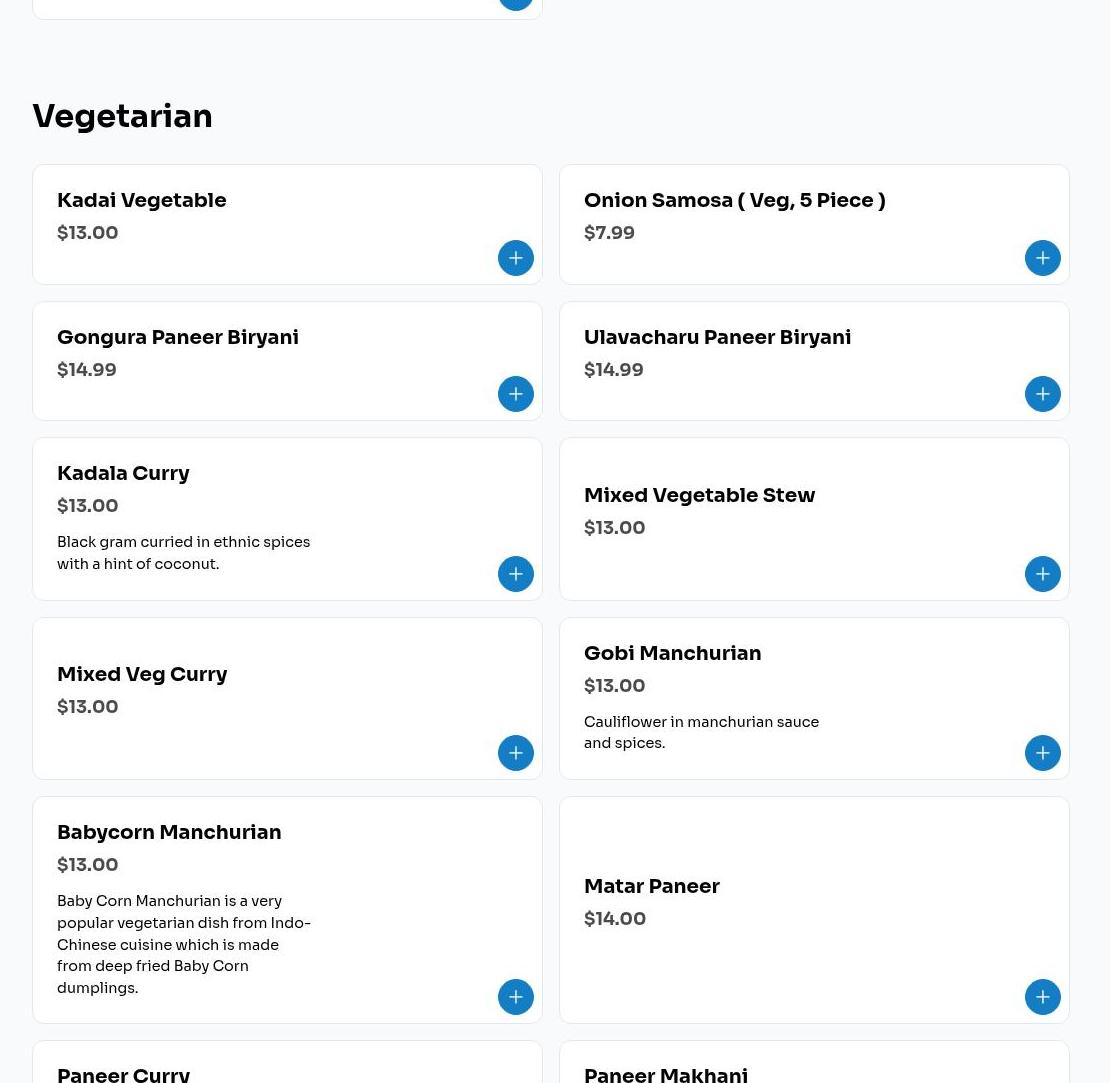Select the Gobi Manchurian item card title
This screenshot has height=1083, width=1110.
coord(673,653)
